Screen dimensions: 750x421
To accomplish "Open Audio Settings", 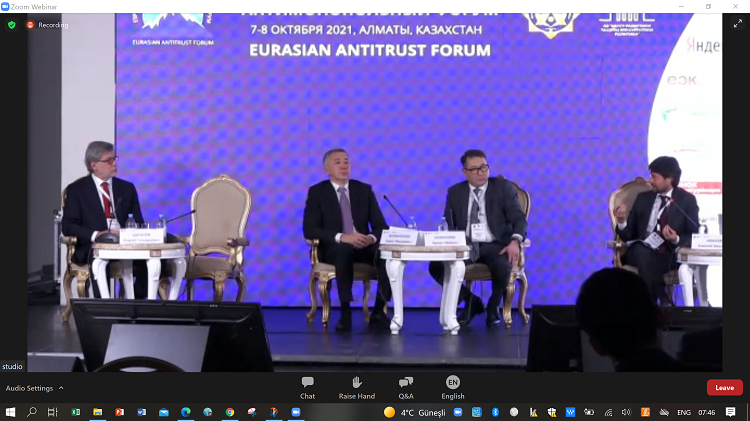I will [x=29, y=388].
